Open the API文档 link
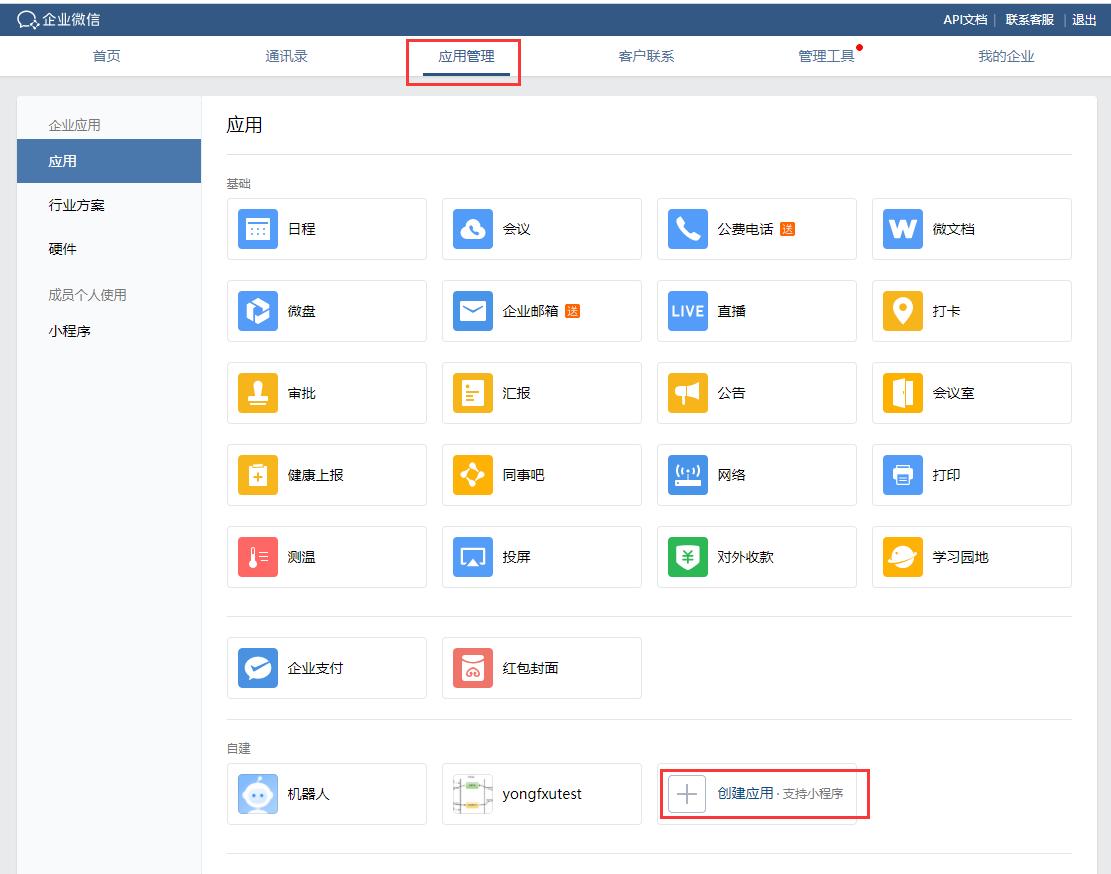The width and height of the screenshot is (1111, 874). point(963,19)
